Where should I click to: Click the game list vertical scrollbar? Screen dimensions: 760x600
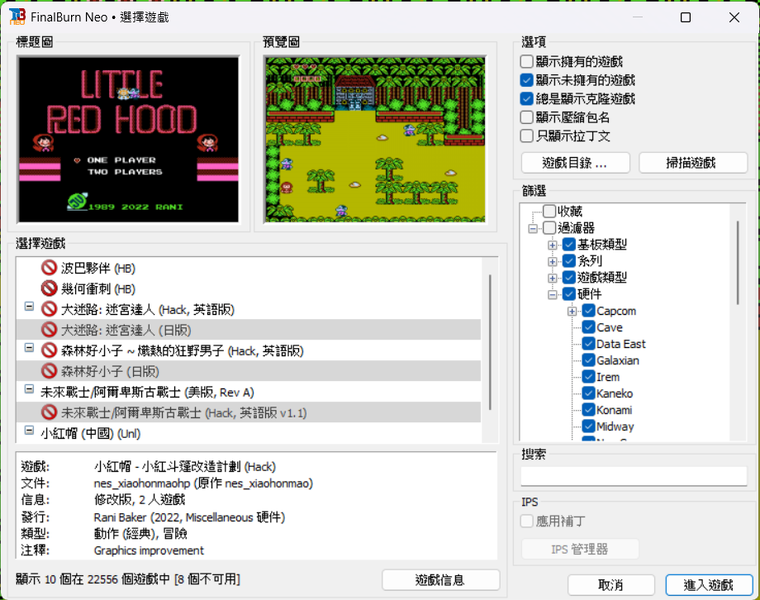tap(490, 342)
